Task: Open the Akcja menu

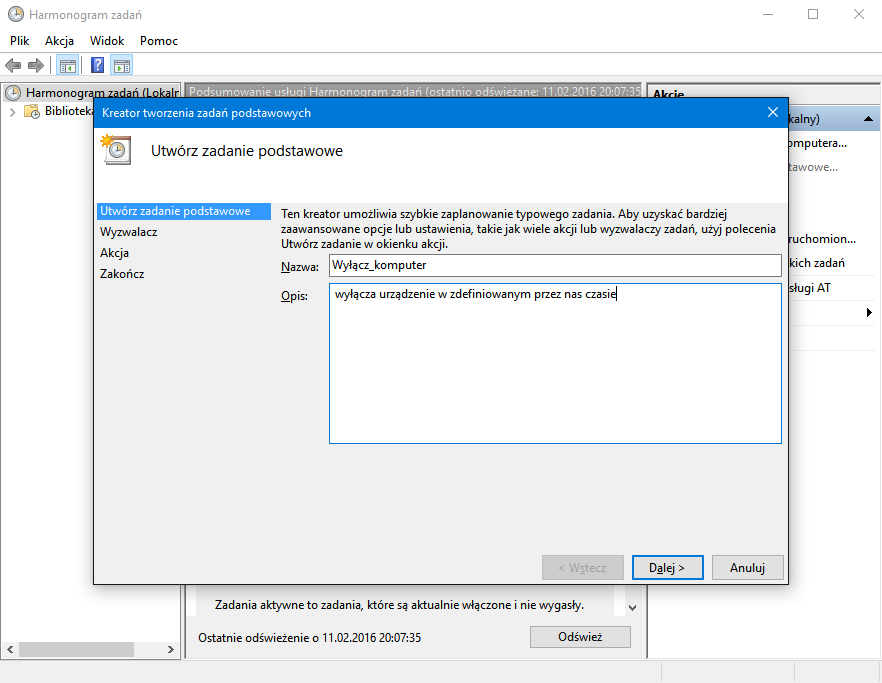Action: coord(60,41)
